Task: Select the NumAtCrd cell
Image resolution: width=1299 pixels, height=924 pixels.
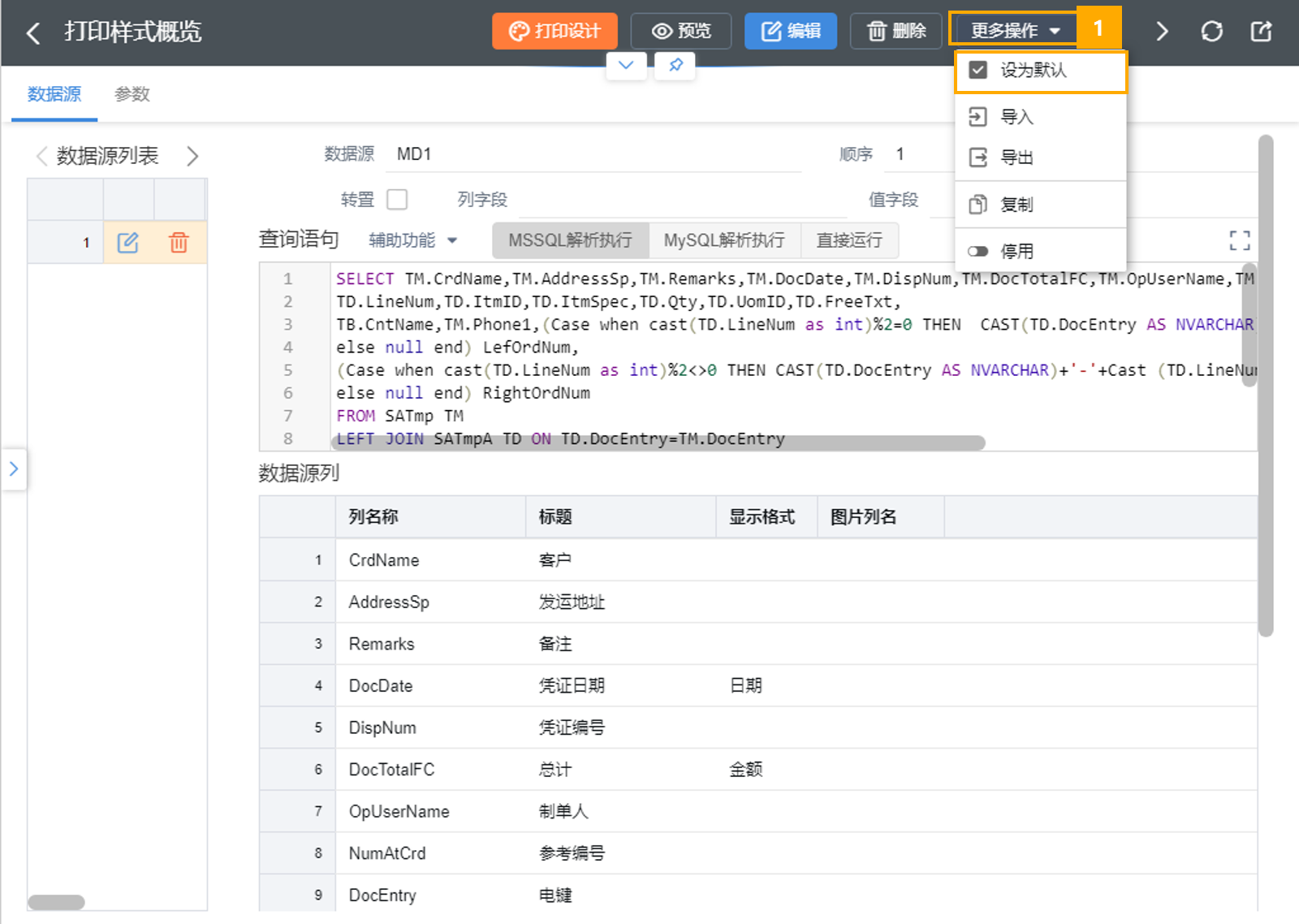Action: 431,853
